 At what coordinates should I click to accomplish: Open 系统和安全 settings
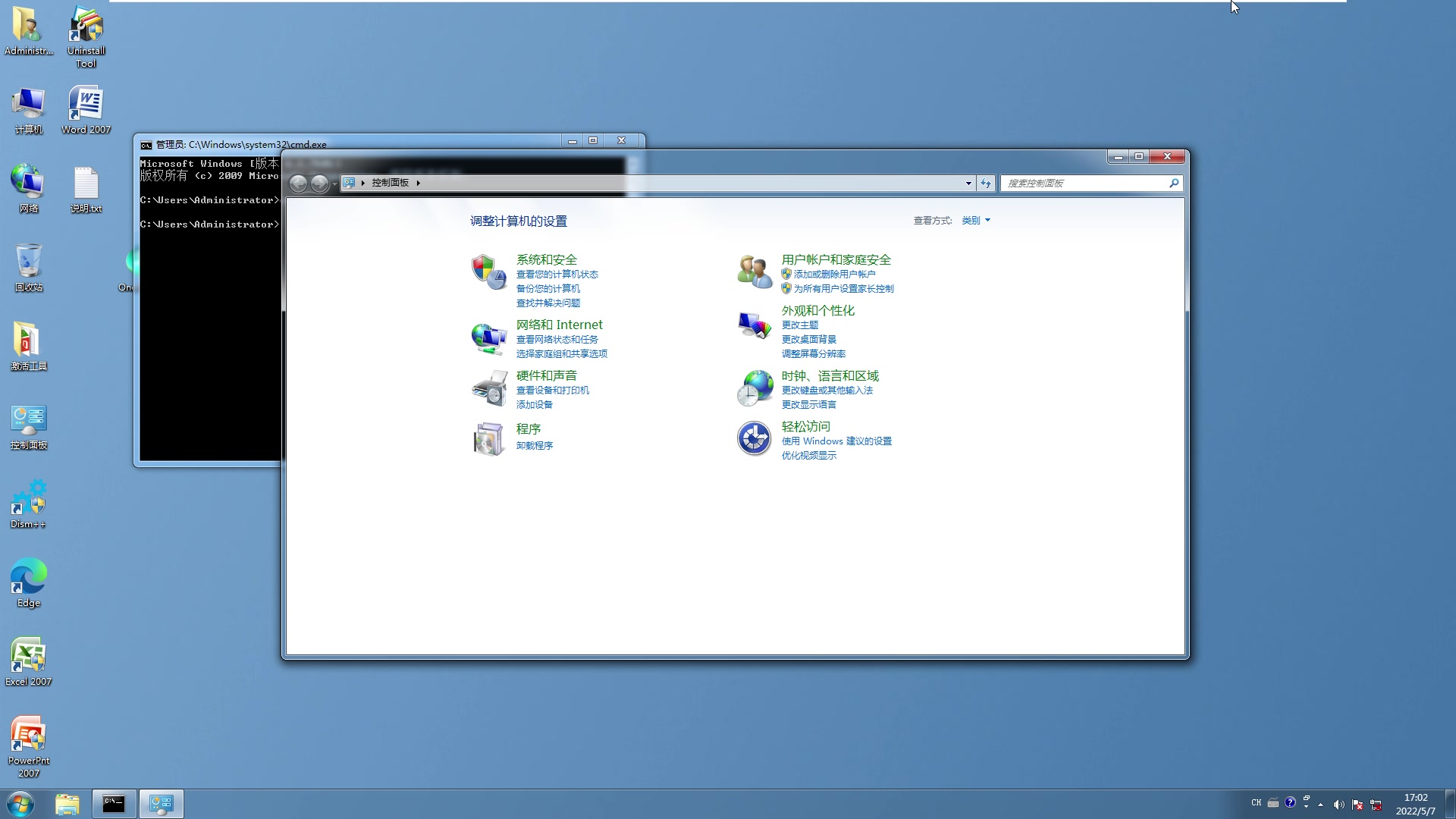(x=546, y=259)
